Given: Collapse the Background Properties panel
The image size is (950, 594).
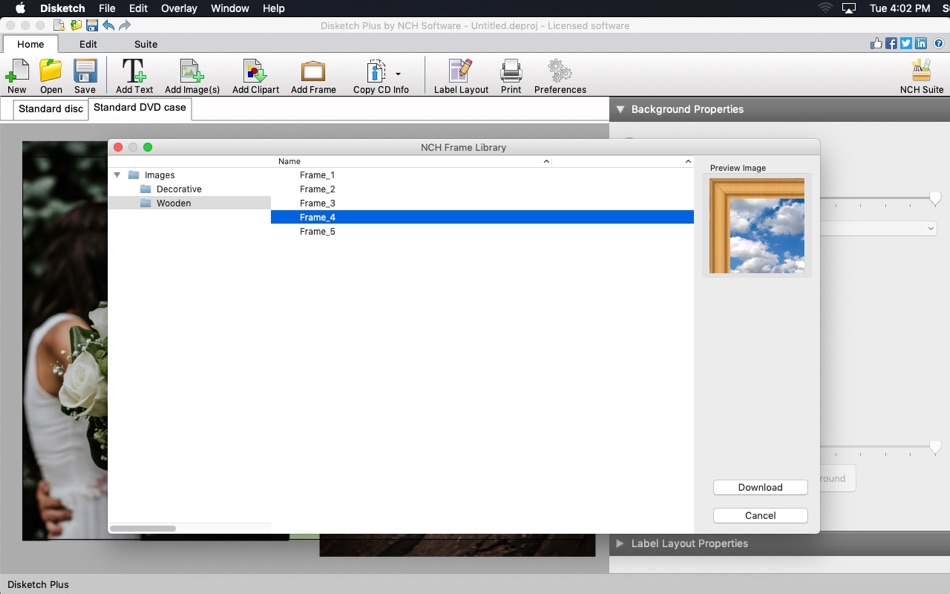Looking at the screenshot, I should 620,109.
